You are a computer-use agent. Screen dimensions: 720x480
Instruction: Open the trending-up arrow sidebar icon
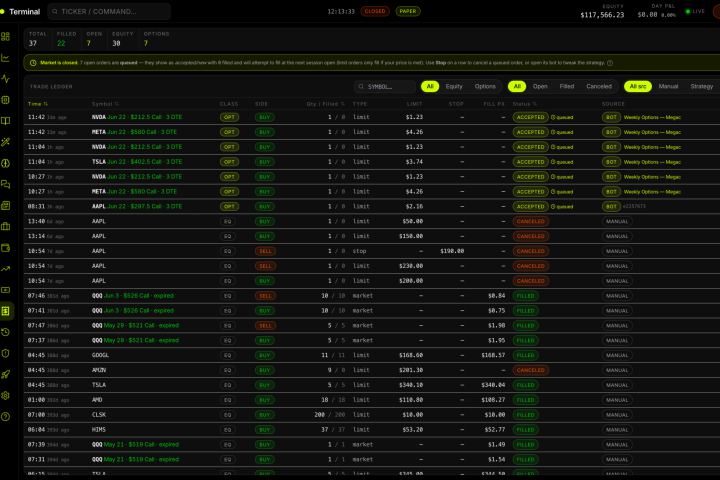point(6,269)
